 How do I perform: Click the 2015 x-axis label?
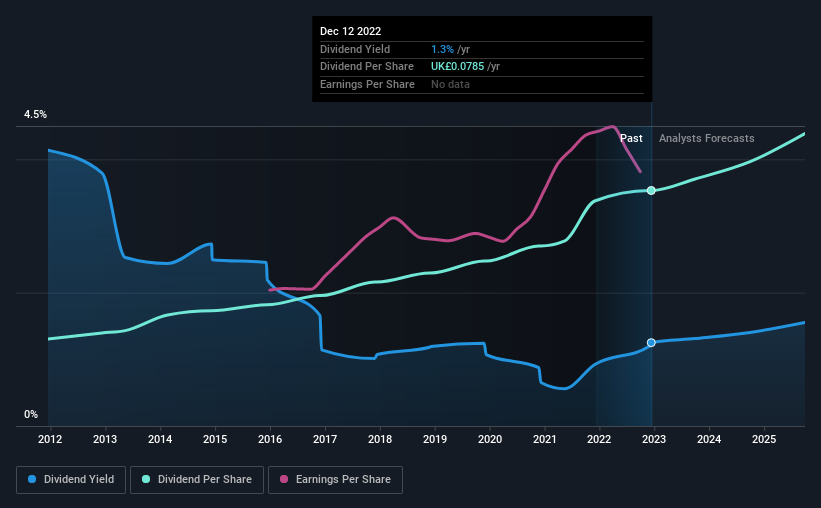tap(215, 439)
